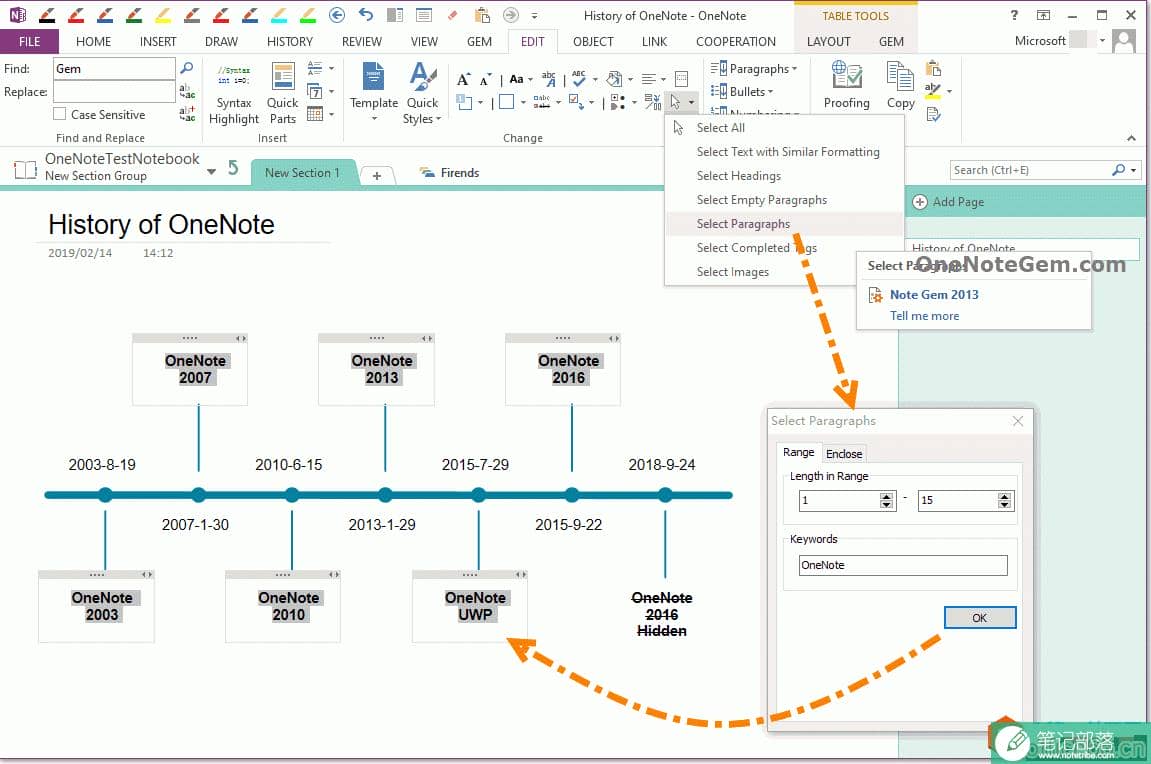Click the Keywords field containing OneNote
Image resolution: width=1151 pixels, height=764 pixels.
click(x=903, y=565)
